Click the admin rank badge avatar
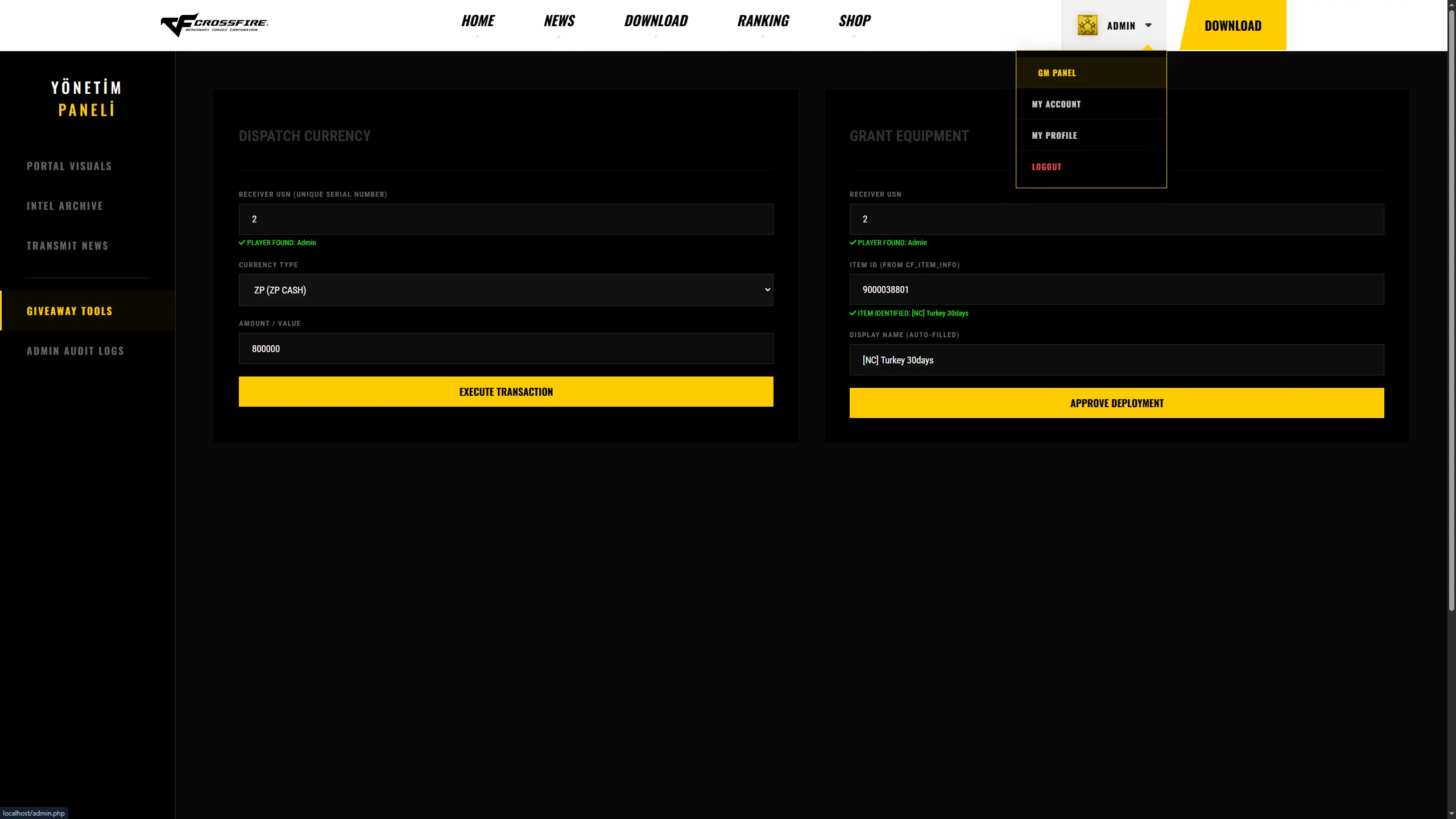Image resolution: width=1456 pixels, height=819 pixels. click(x=1087, y=26)
